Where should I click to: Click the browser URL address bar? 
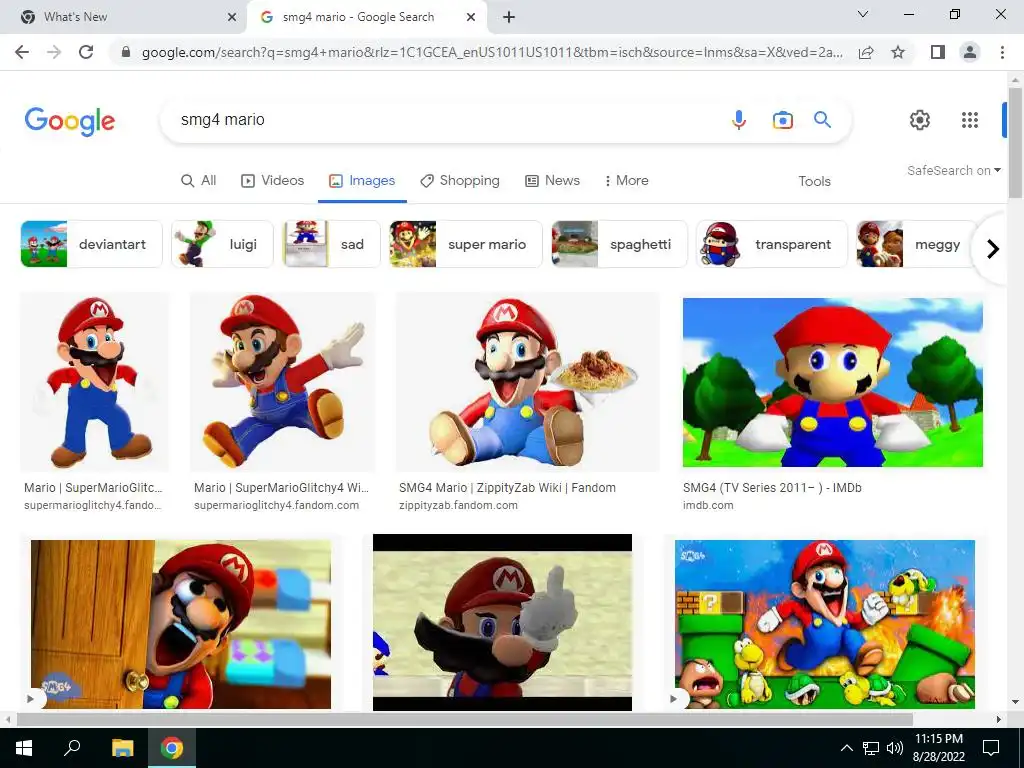click(492, 52)
